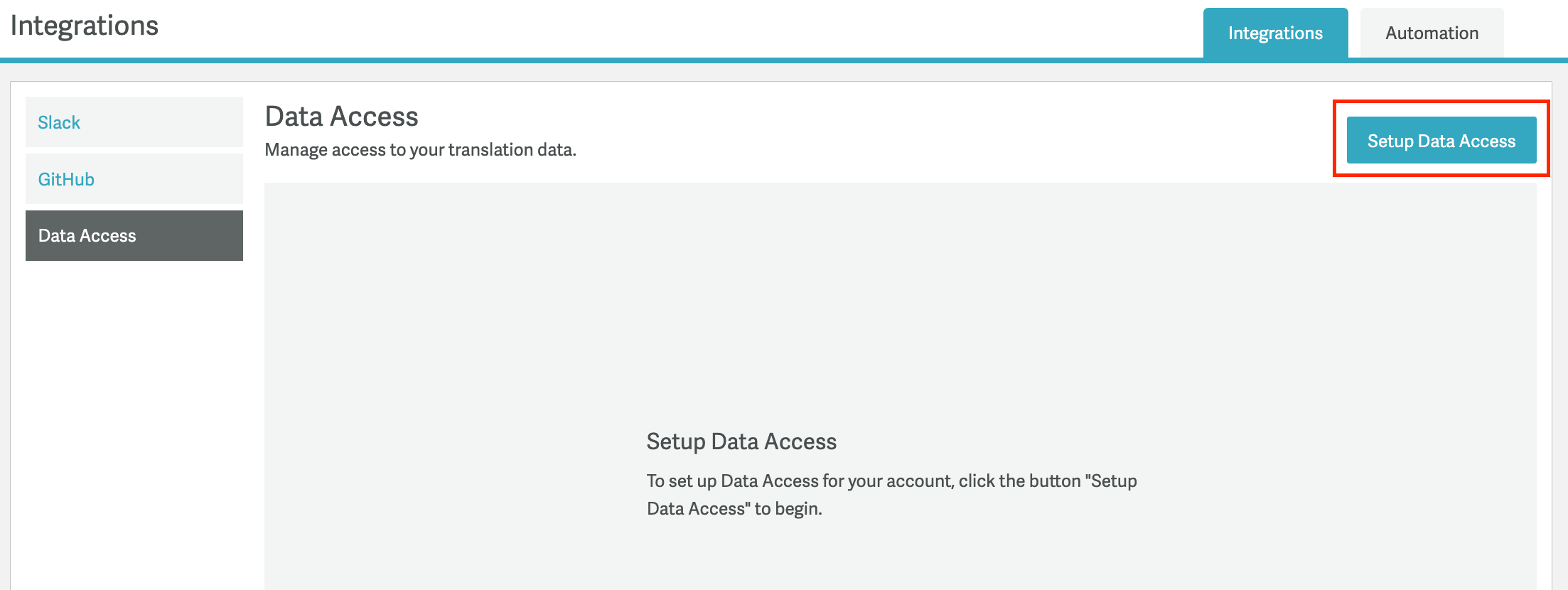Start Data Access configuration with the teal button
The image size is (1568, 590).
pos(1440,140)
